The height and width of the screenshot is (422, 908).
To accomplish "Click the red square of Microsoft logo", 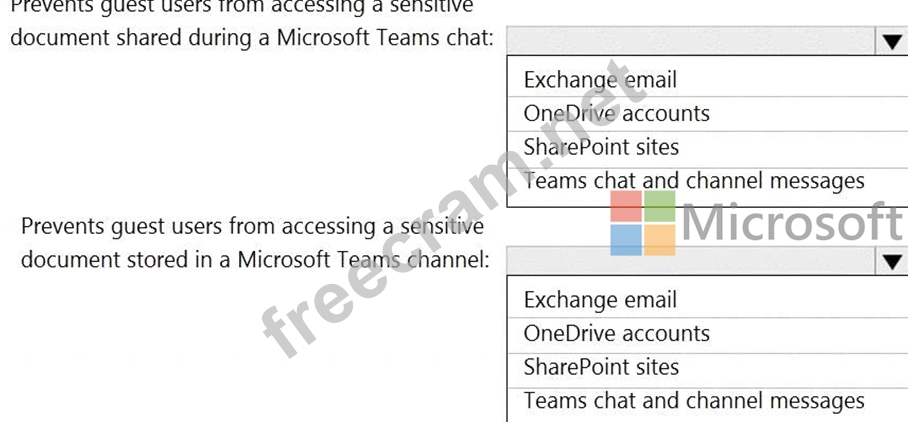I will (626, 206).
